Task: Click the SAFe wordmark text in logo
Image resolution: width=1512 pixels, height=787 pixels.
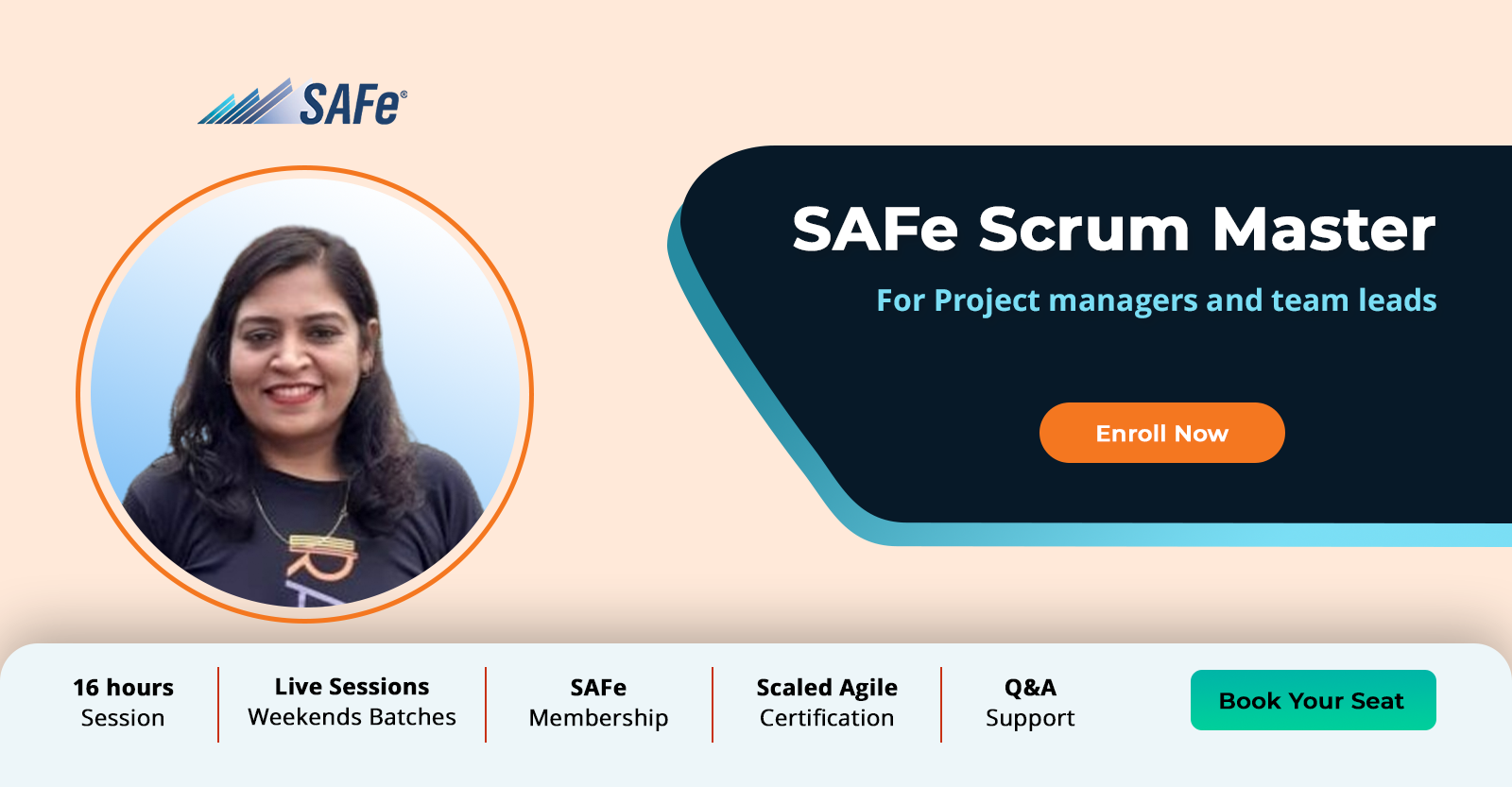Action: [350, 104]
